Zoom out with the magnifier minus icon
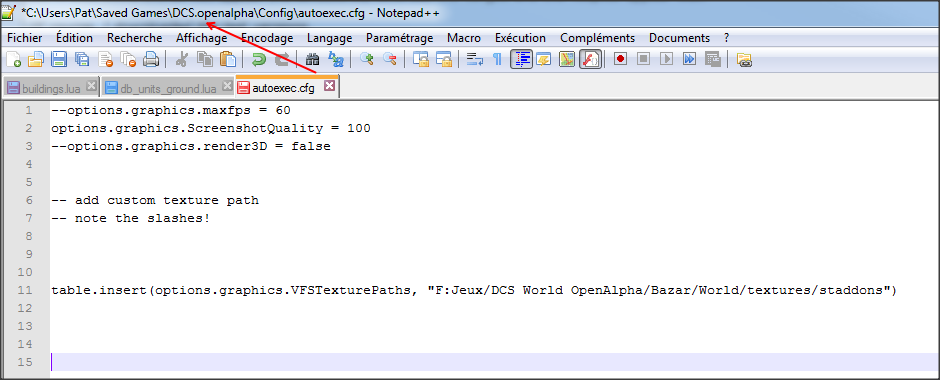The height and width of the screenshot is (380, 940). 390,59
